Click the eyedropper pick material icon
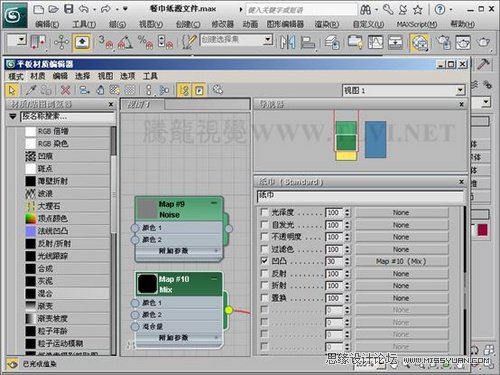 (31, 90)
